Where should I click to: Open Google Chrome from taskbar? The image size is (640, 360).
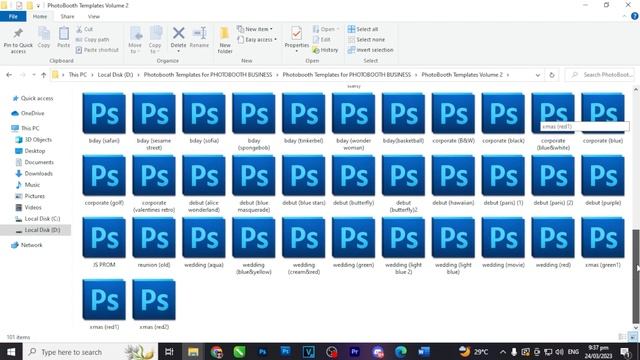coord(216,352)
